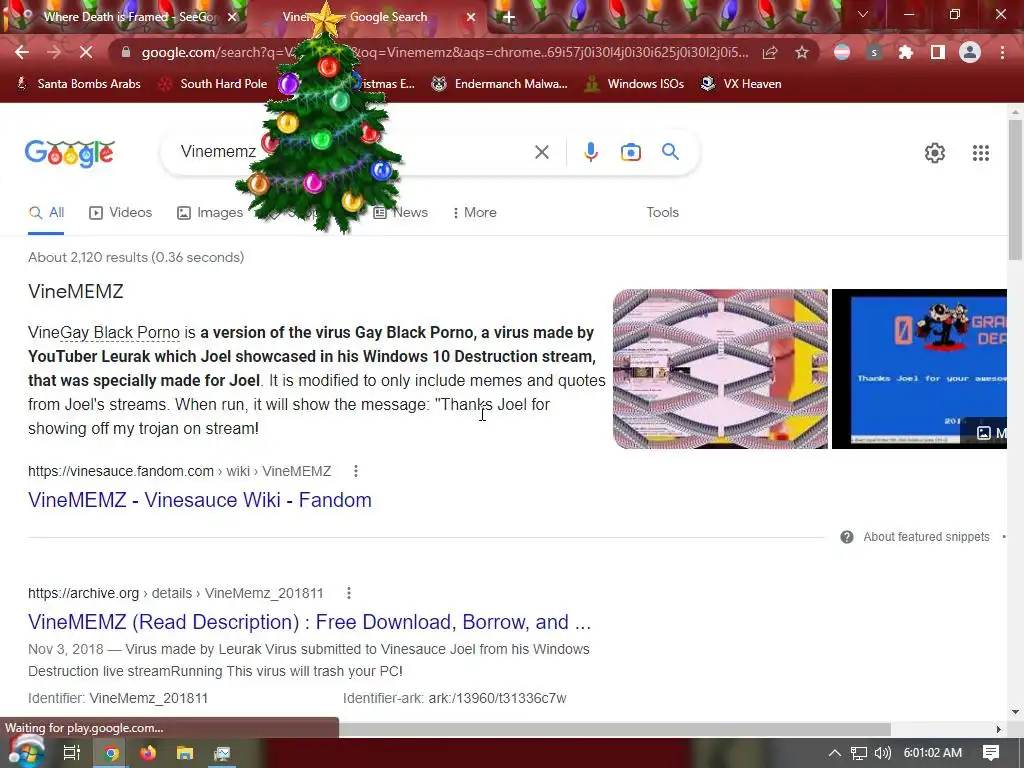Click the address bar URL

(444, 52)
